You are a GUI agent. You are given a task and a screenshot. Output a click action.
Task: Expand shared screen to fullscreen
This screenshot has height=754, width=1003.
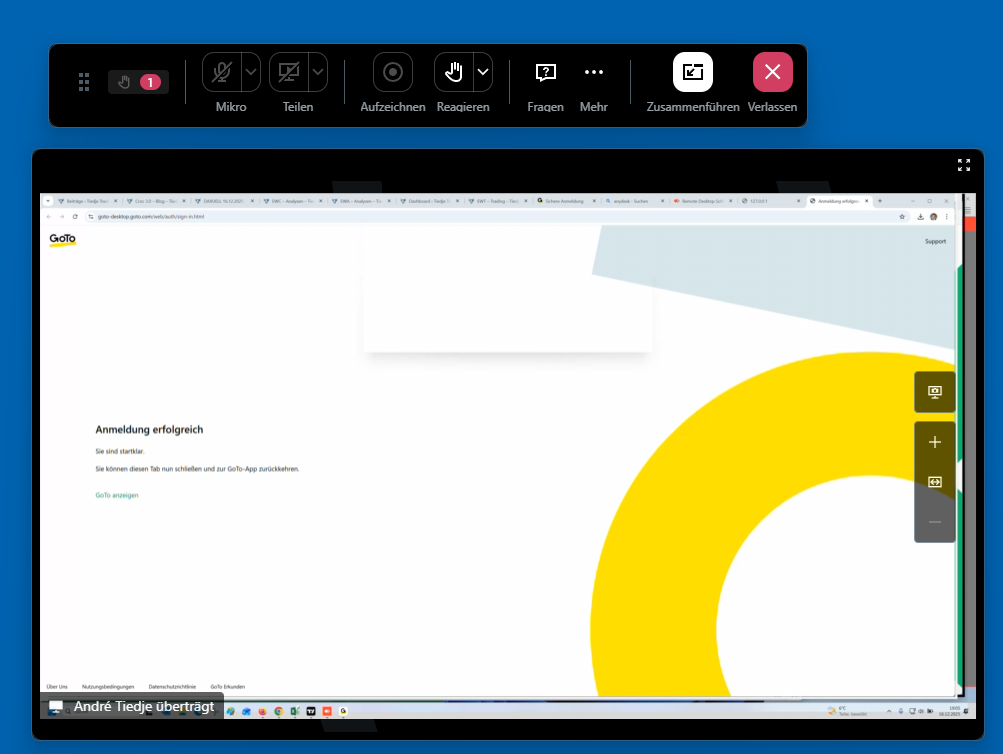(964, 165)
